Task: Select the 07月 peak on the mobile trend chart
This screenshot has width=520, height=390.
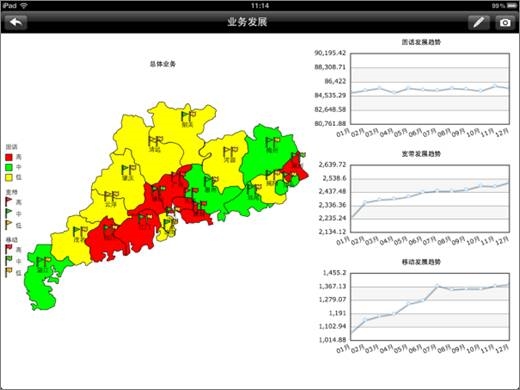Action: pyautogui.click(x=437, y=286)
